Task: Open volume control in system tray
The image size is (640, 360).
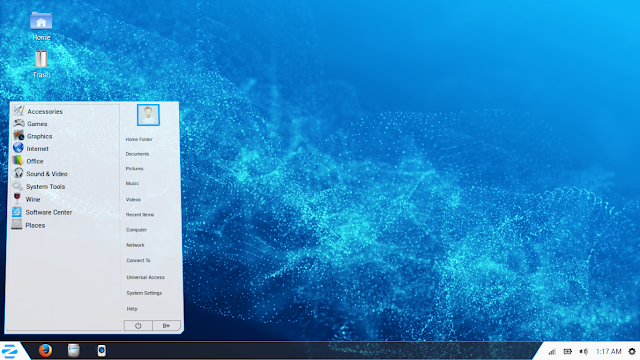Action: pyautogui.click(x=584, y=351)
